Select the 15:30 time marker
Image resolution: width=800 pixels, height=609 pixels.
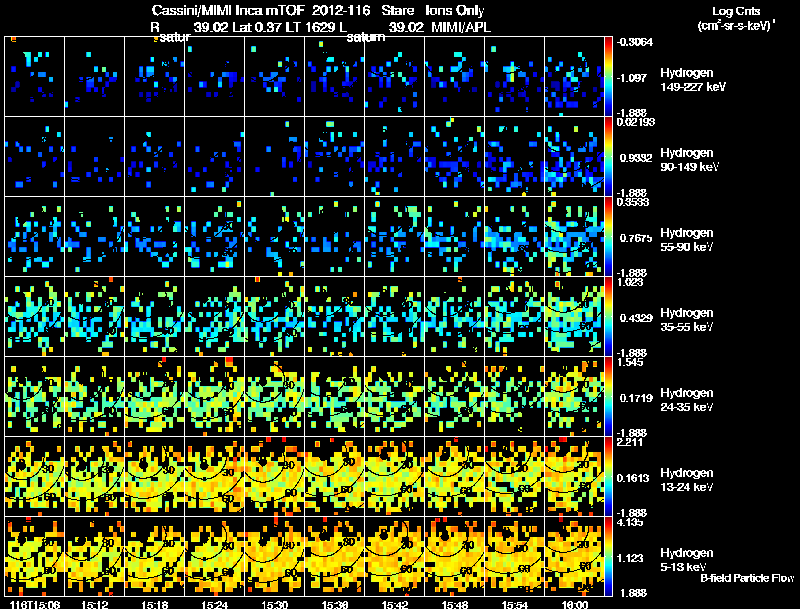point(274,604)
